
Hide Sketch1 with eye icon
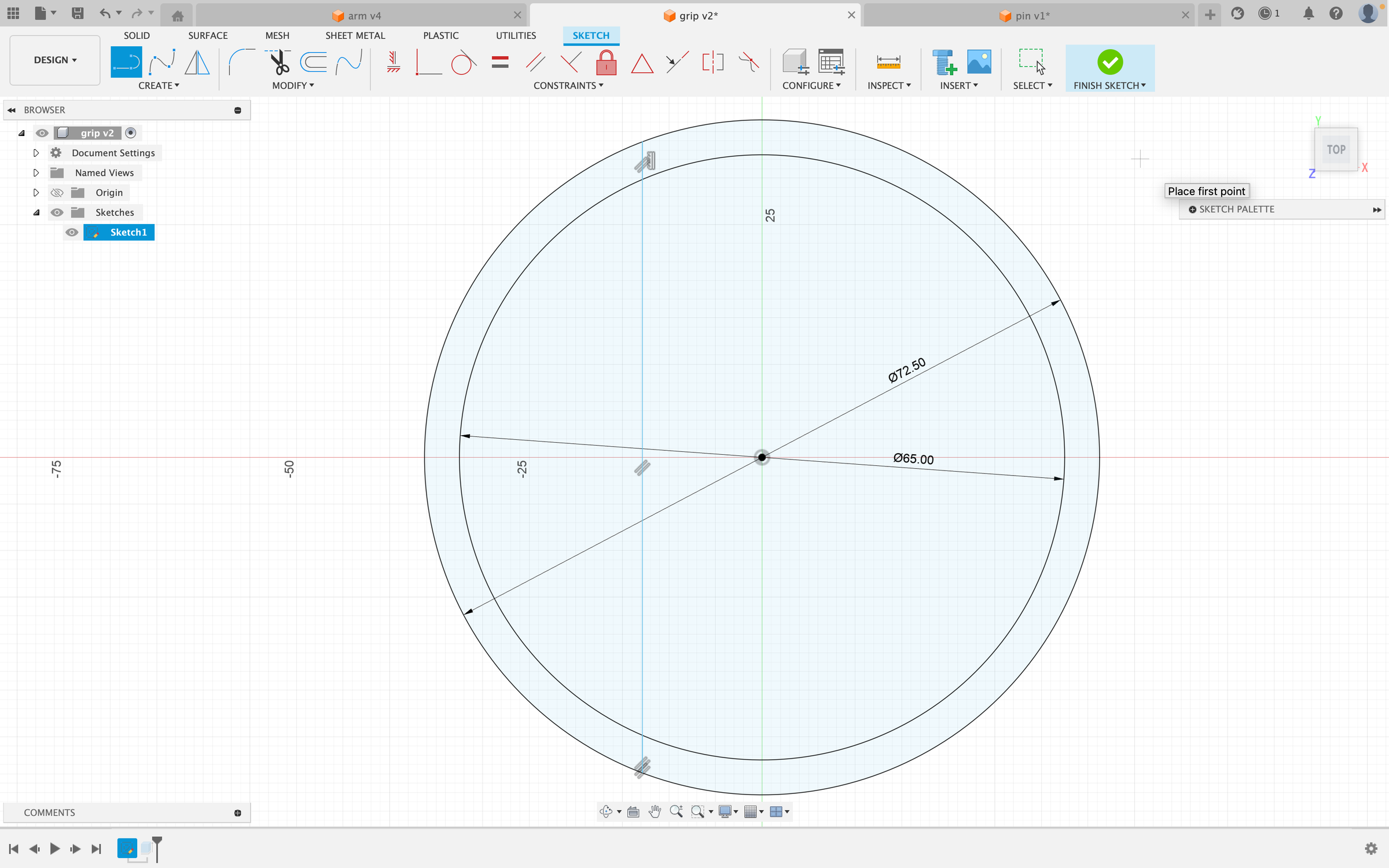coord(72,233)
